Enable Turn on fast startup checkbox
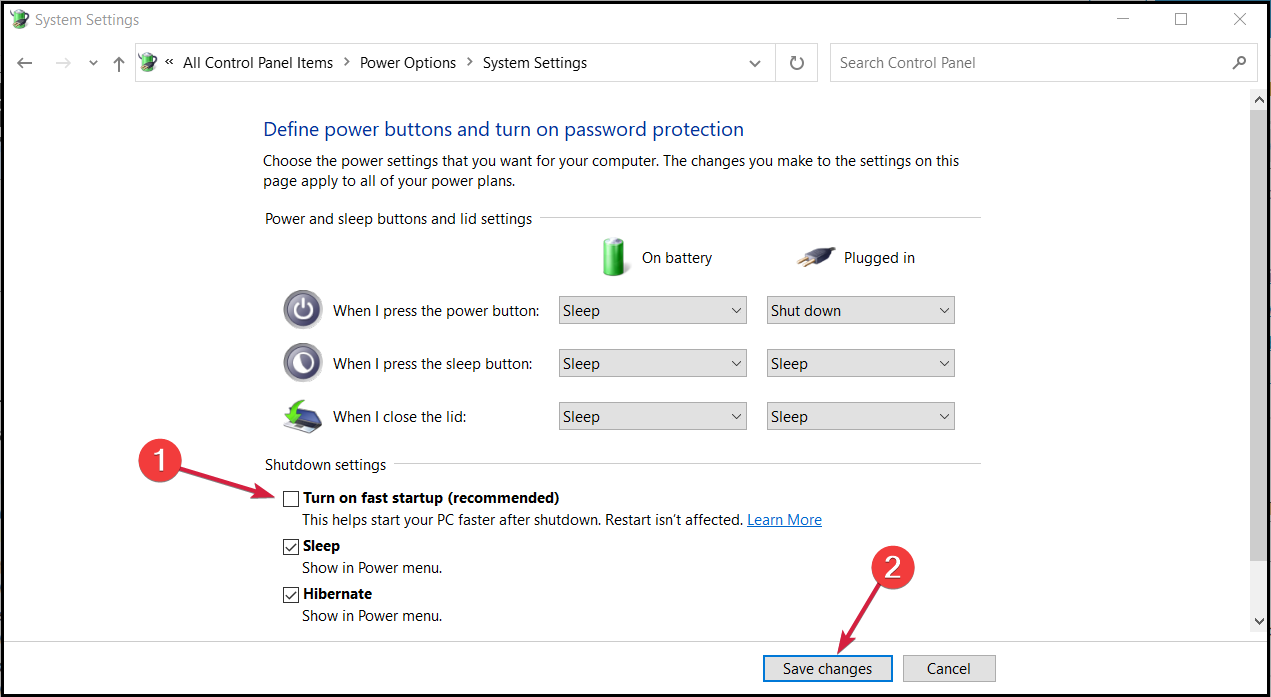This screenshot has width=1271, height=697. (x=291, y=498)
